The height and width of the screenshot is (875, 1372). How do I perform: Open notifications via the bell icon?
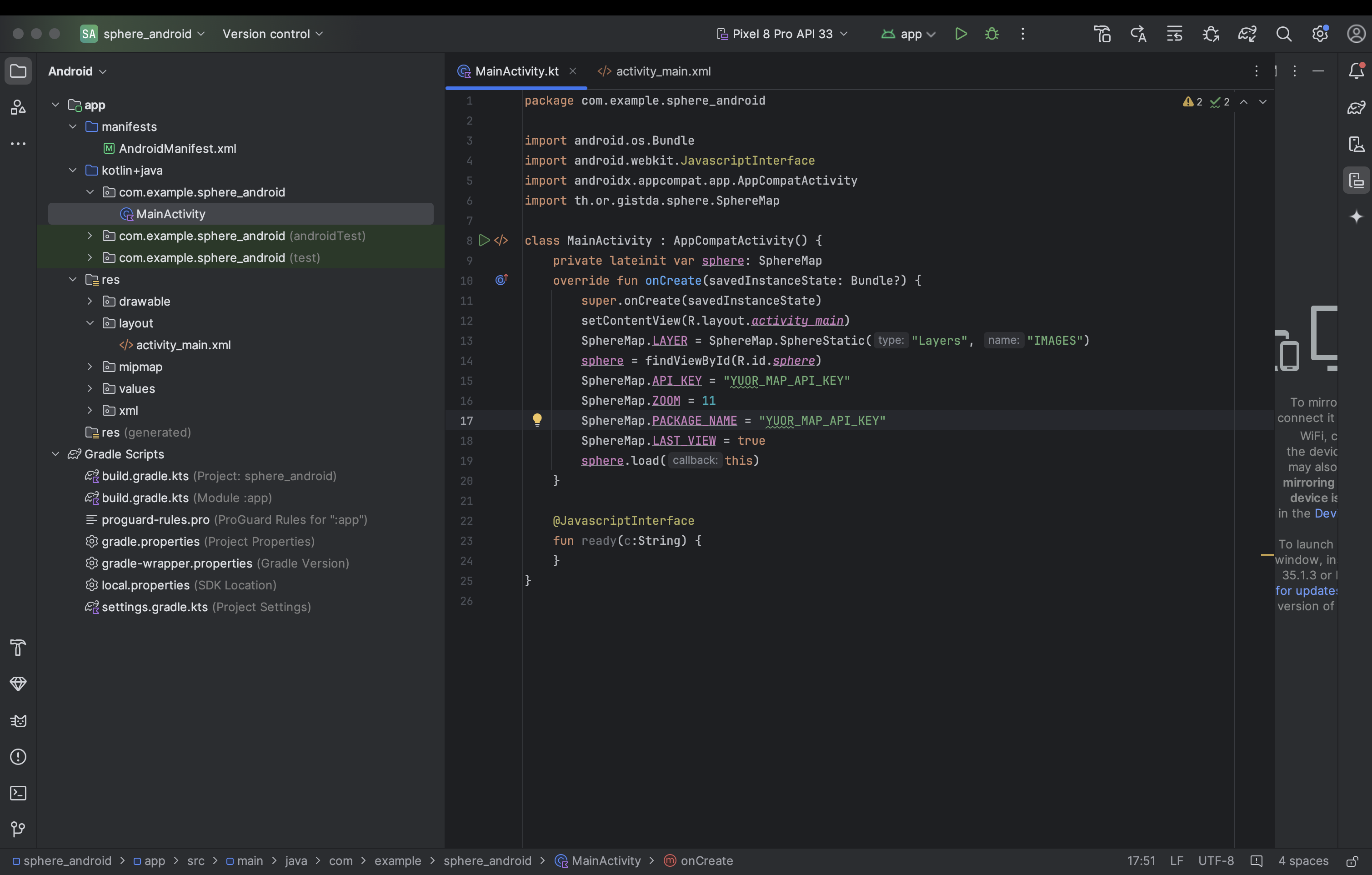click(1357, 70)
